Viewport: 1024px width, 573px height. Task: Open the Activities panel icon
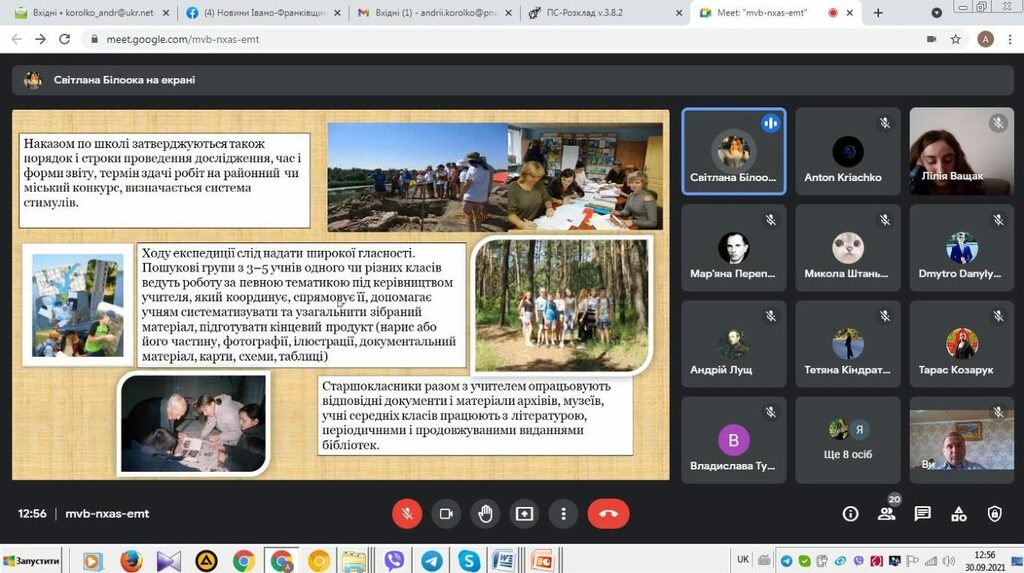958,514
